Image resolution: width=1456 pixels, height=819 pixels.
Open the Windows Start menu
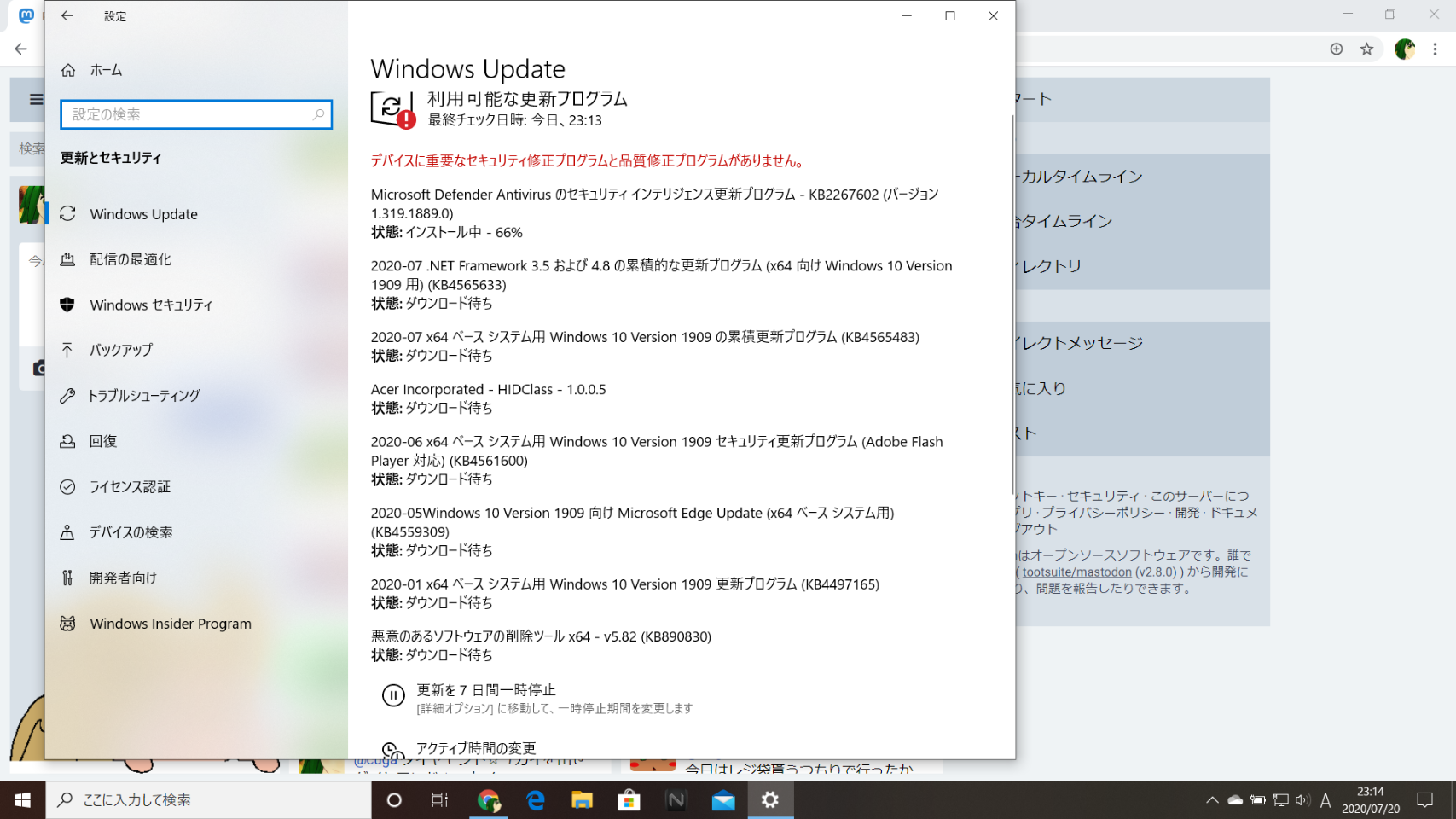pyautogui.click(x=23, y=800)
